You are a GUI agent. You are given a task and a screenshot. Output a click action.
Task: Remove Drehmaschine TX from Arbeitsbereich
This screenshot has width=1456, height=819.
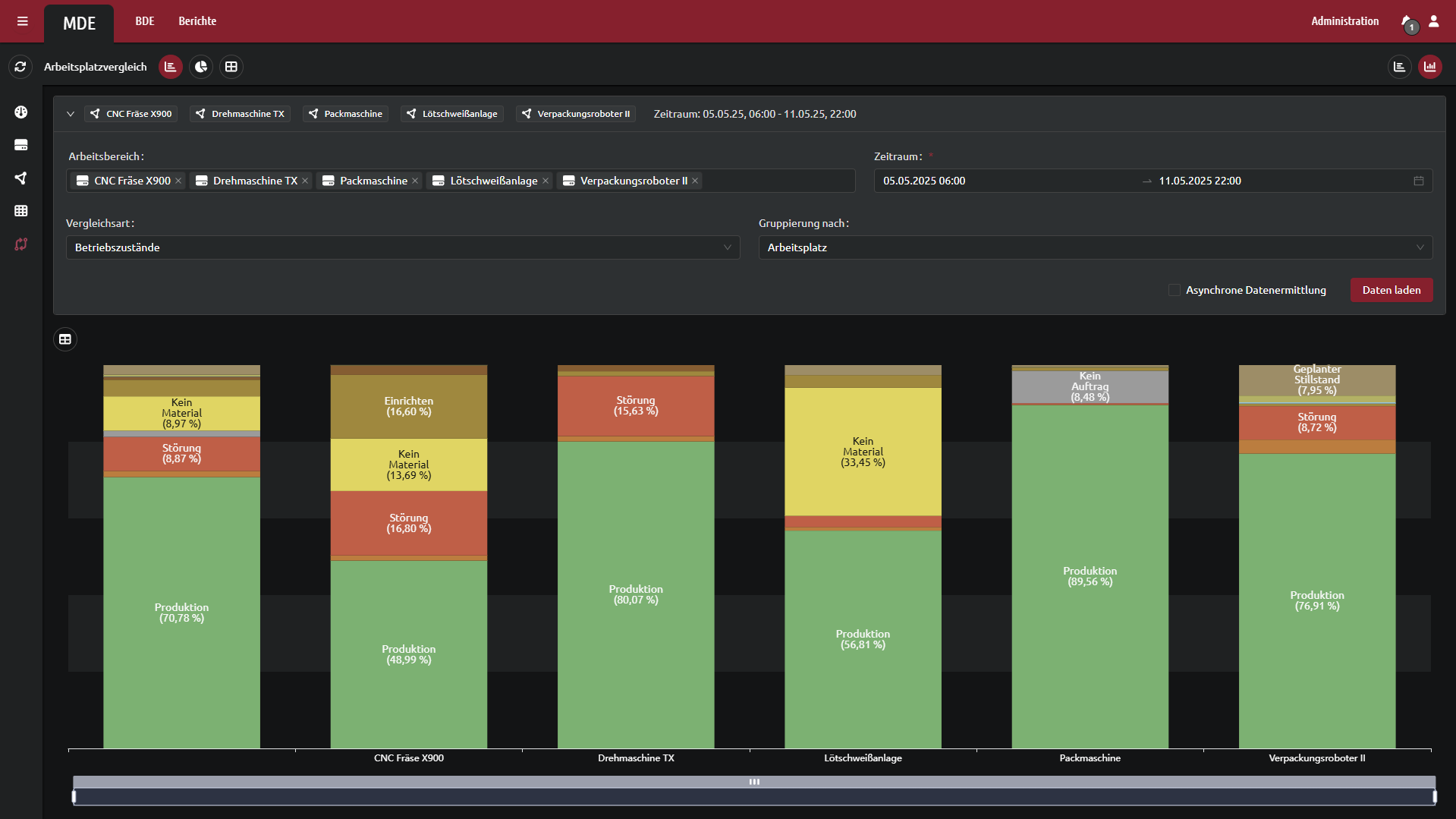click(305, 181)
